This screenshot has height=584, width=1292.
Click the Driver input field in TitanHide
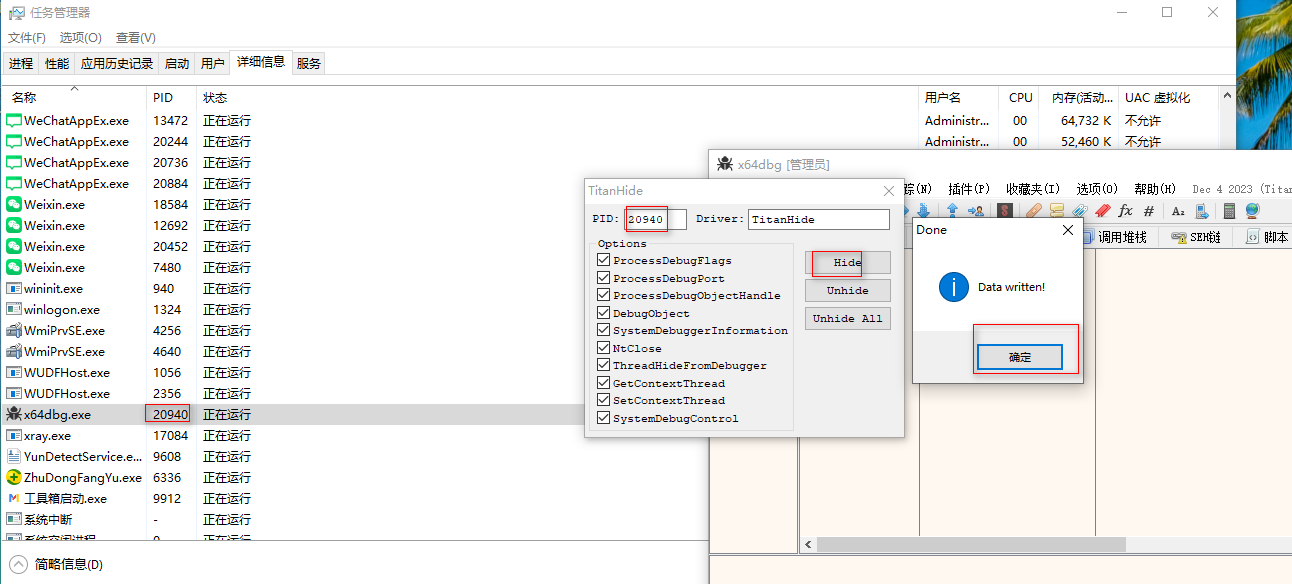point(819,219)
